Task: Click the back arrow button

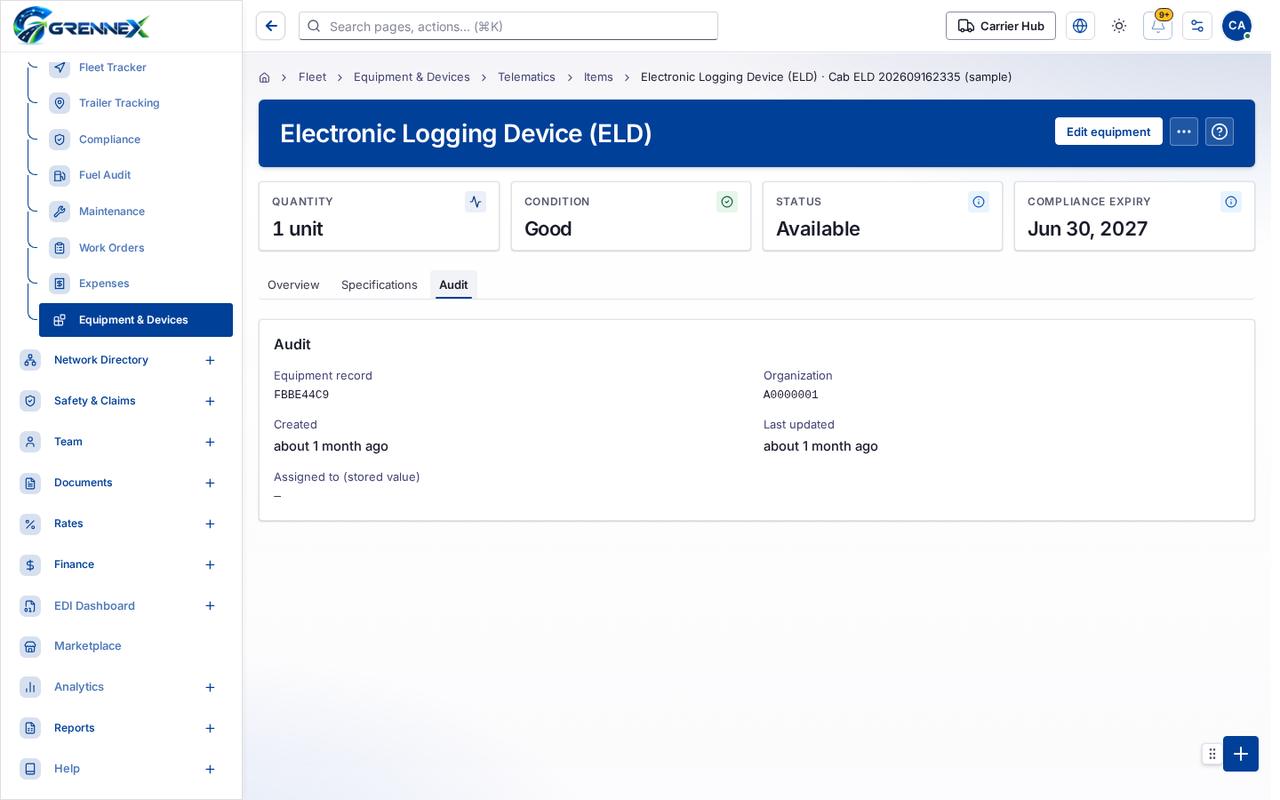Action: pos(271,26)
